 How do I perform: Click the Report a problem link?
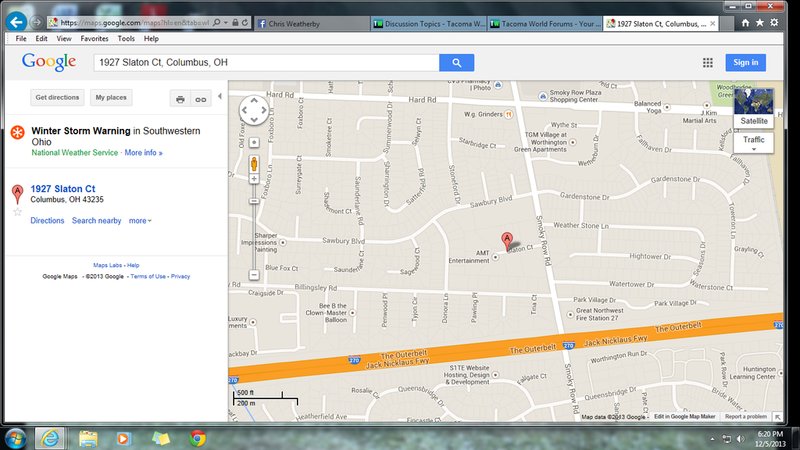(746, 417)
